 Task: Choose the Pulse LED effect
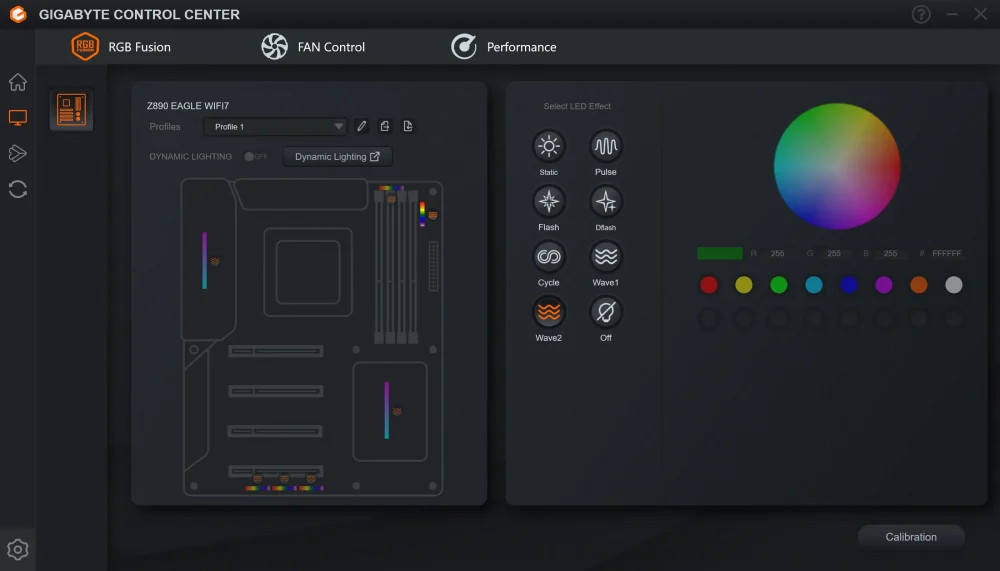point(605,146)
